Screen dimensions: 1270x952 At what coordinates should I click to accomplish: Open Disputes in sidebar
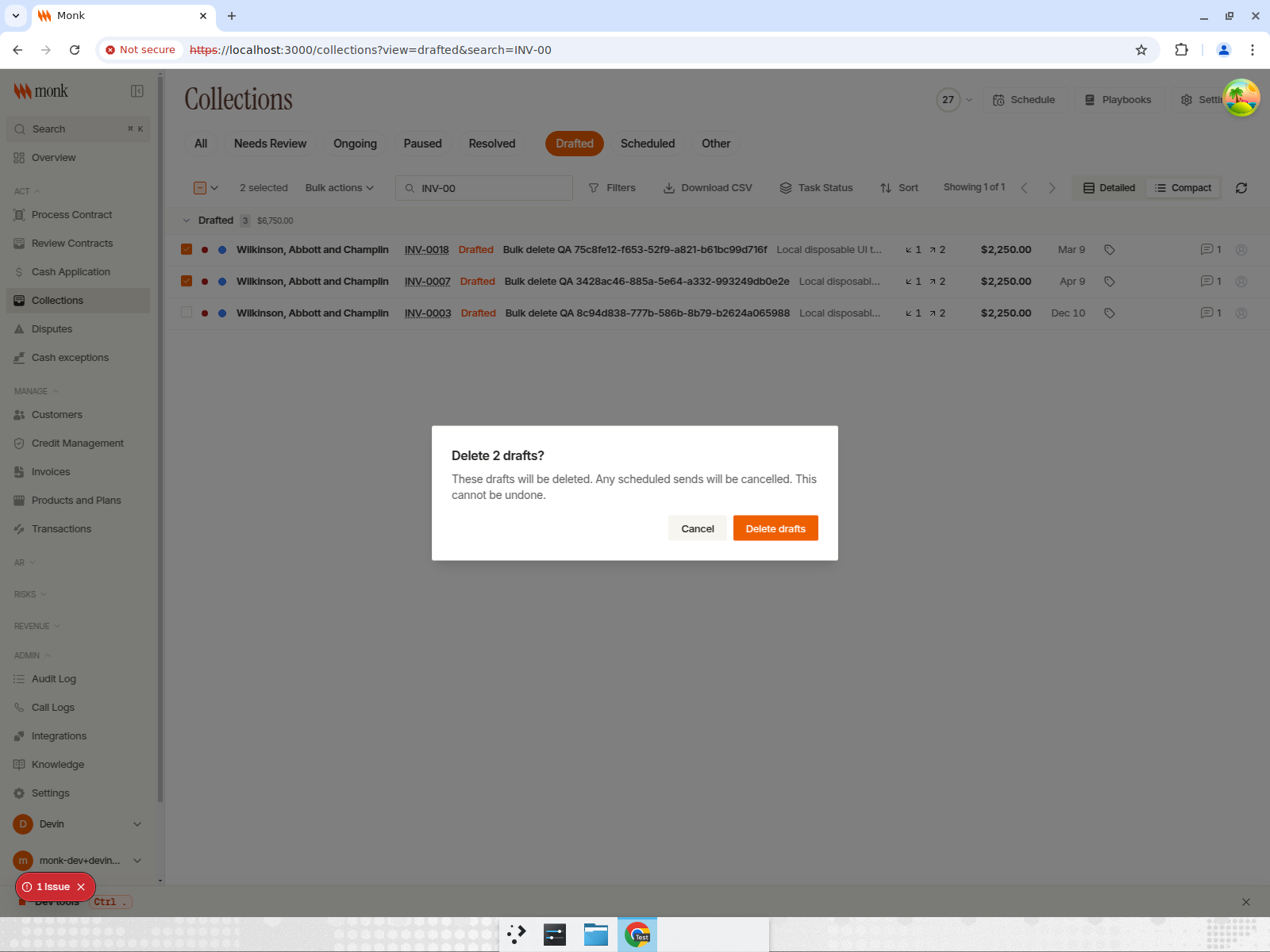tap(78, 329)
